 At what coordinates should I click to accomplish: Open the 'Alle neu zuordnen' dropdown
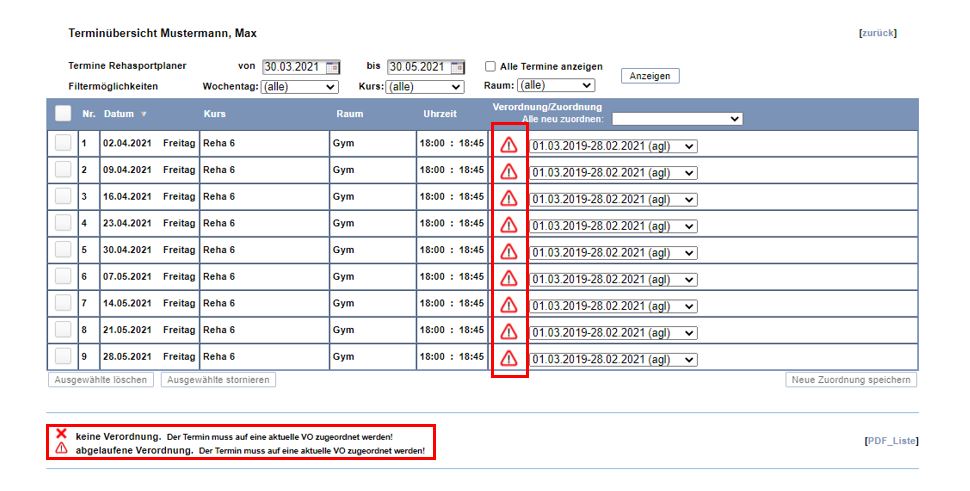tap(677, 119)
